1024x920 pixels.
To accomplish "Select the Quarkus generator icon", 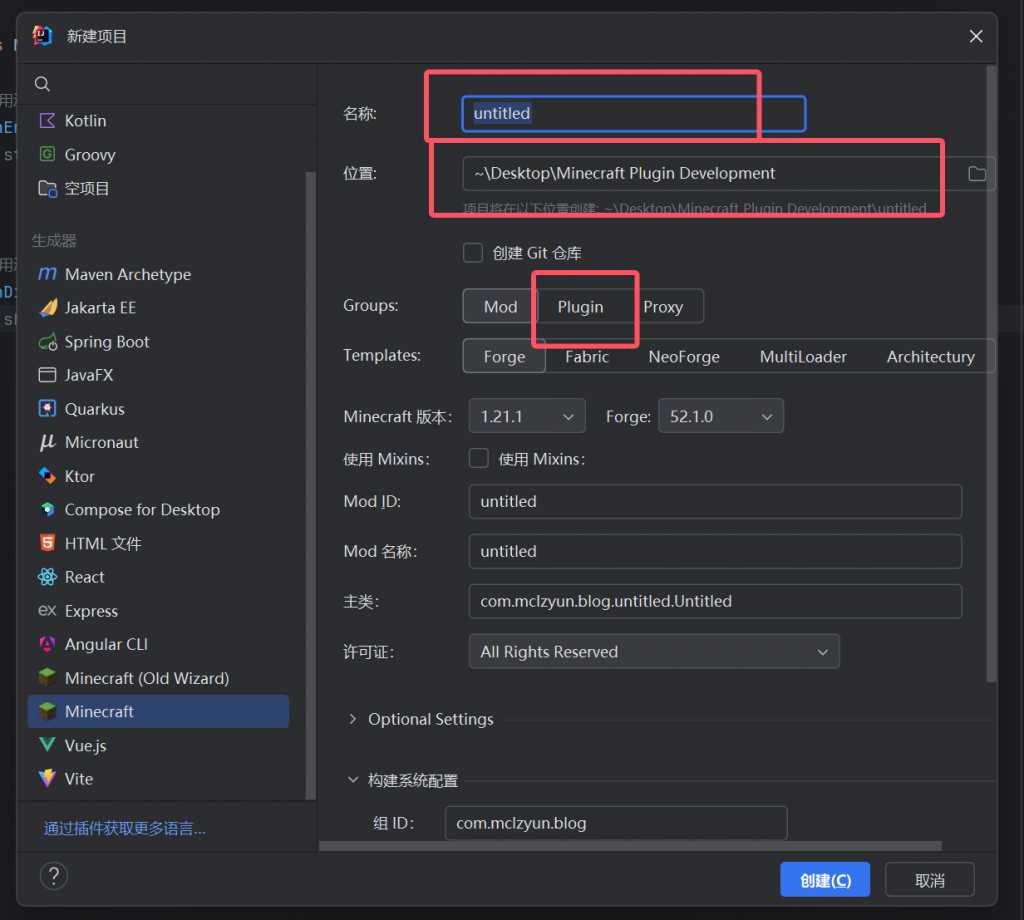I will tap(47, 409).
